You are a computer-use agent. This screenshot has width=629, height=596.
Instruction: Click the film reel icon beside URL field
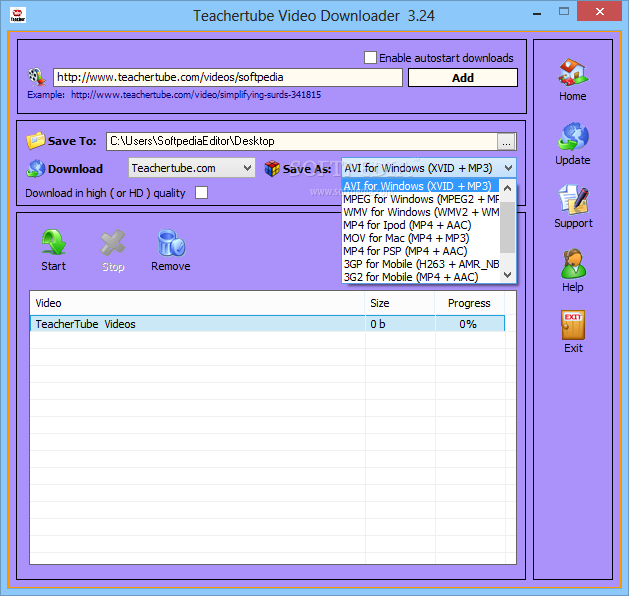click(x=37, y=77)
